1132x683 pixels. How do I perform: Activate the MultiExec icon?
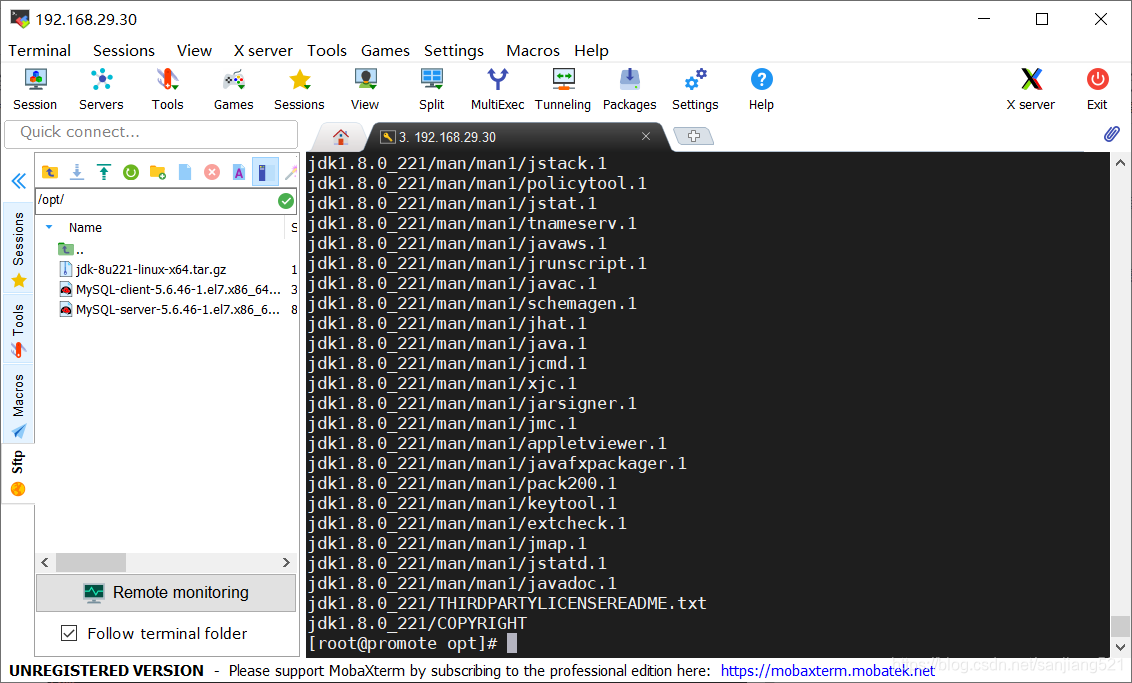497,89
